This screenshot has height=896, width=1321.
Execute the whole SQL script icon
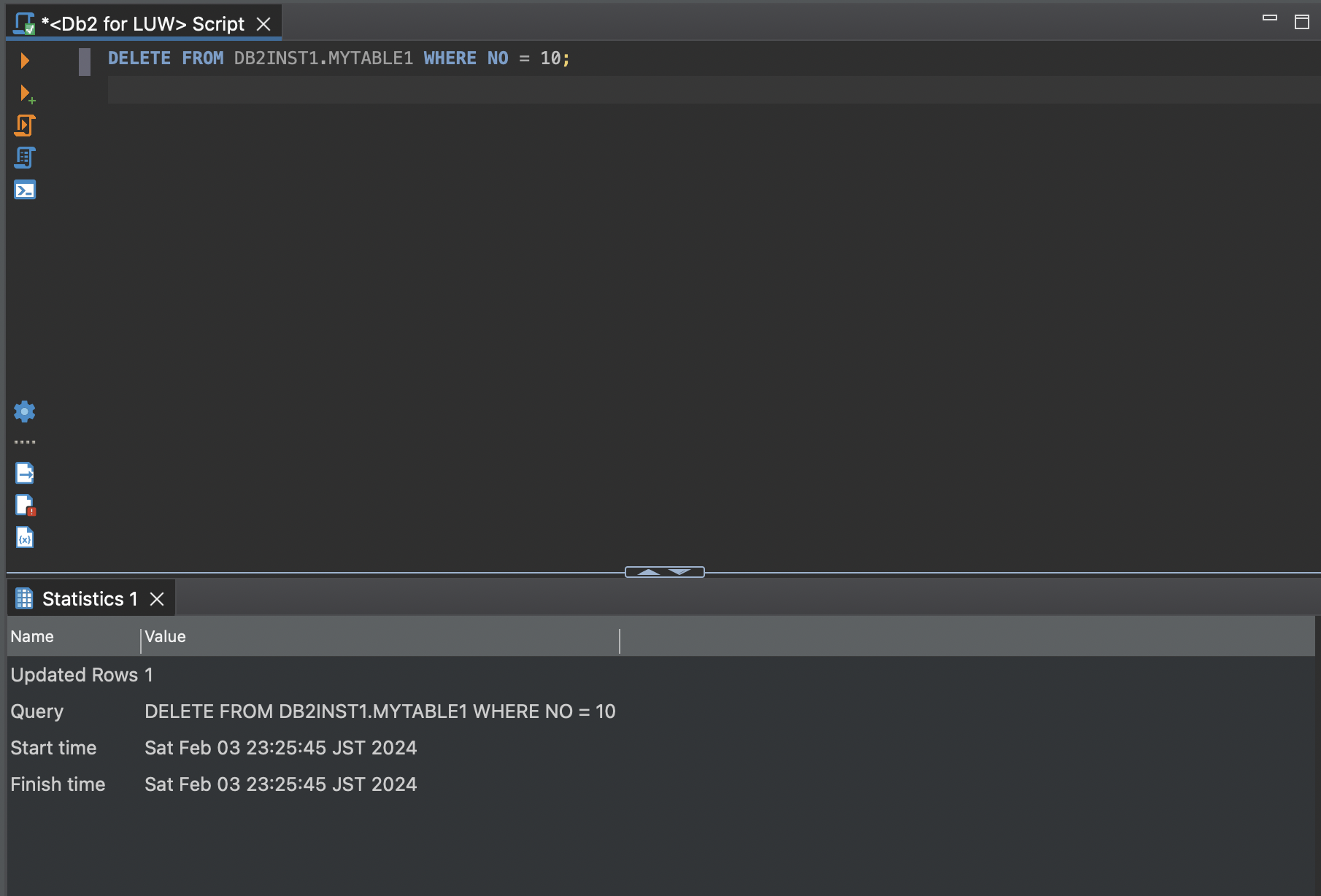tap(25, 125)
